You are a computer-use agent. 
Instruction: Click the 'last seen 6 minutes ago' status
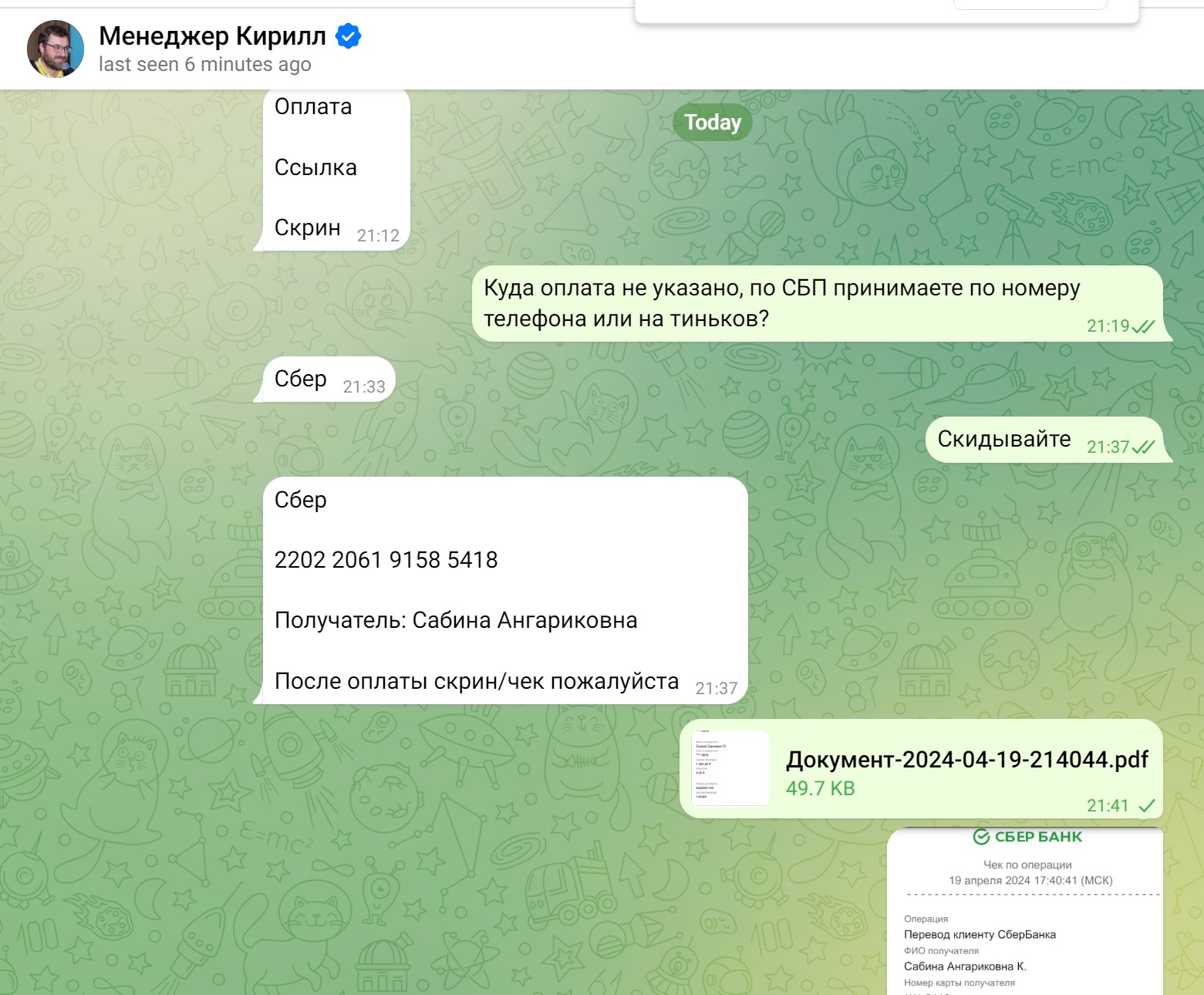205,64
